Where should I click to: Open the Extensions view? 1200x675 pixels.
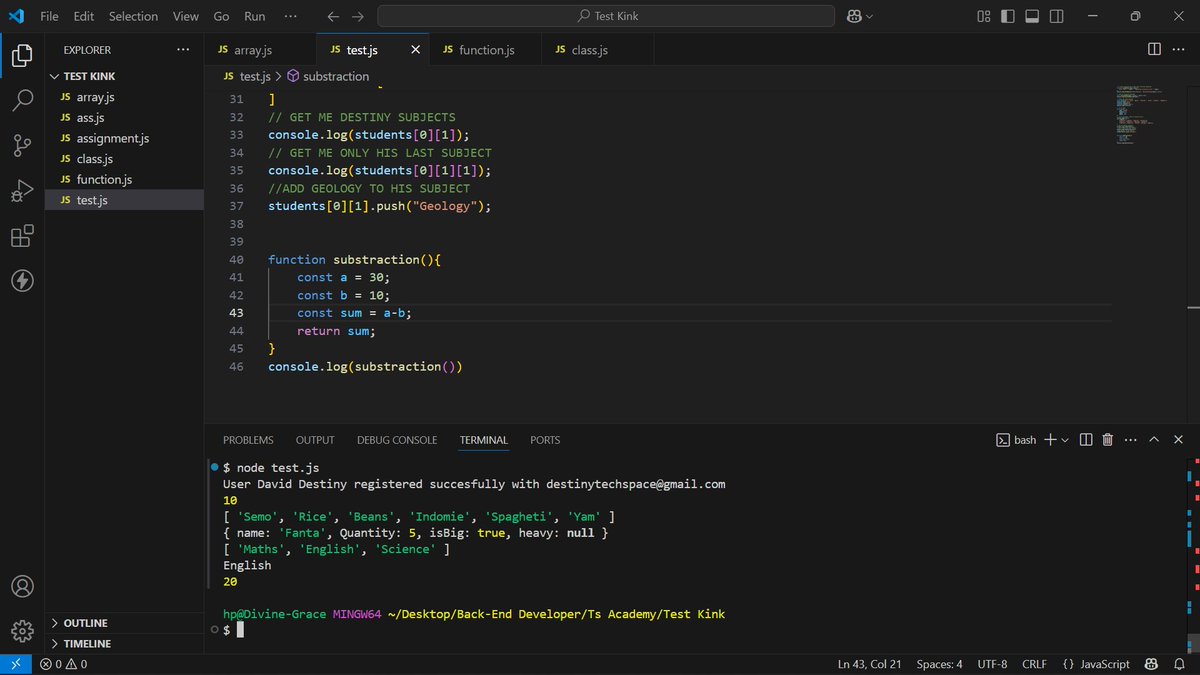pos(22,236)
